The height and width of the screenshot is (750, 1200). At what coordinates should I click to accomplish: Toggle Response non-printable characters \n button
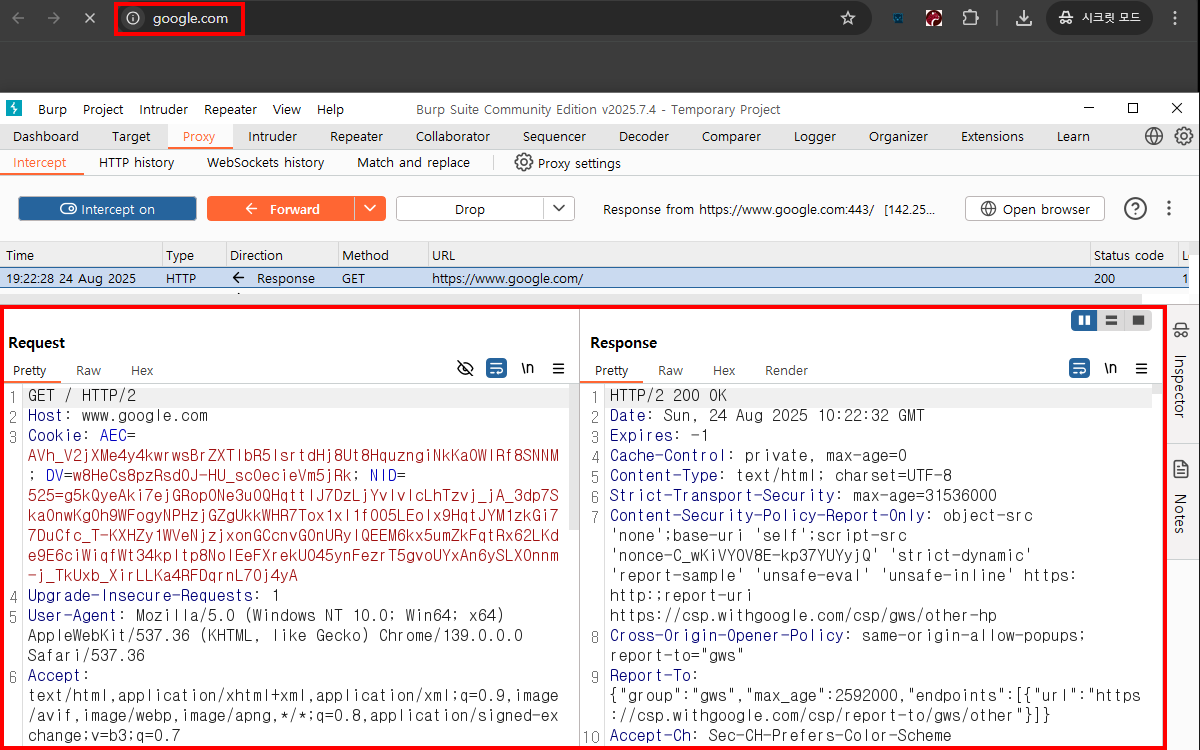tap(1110, 369)
